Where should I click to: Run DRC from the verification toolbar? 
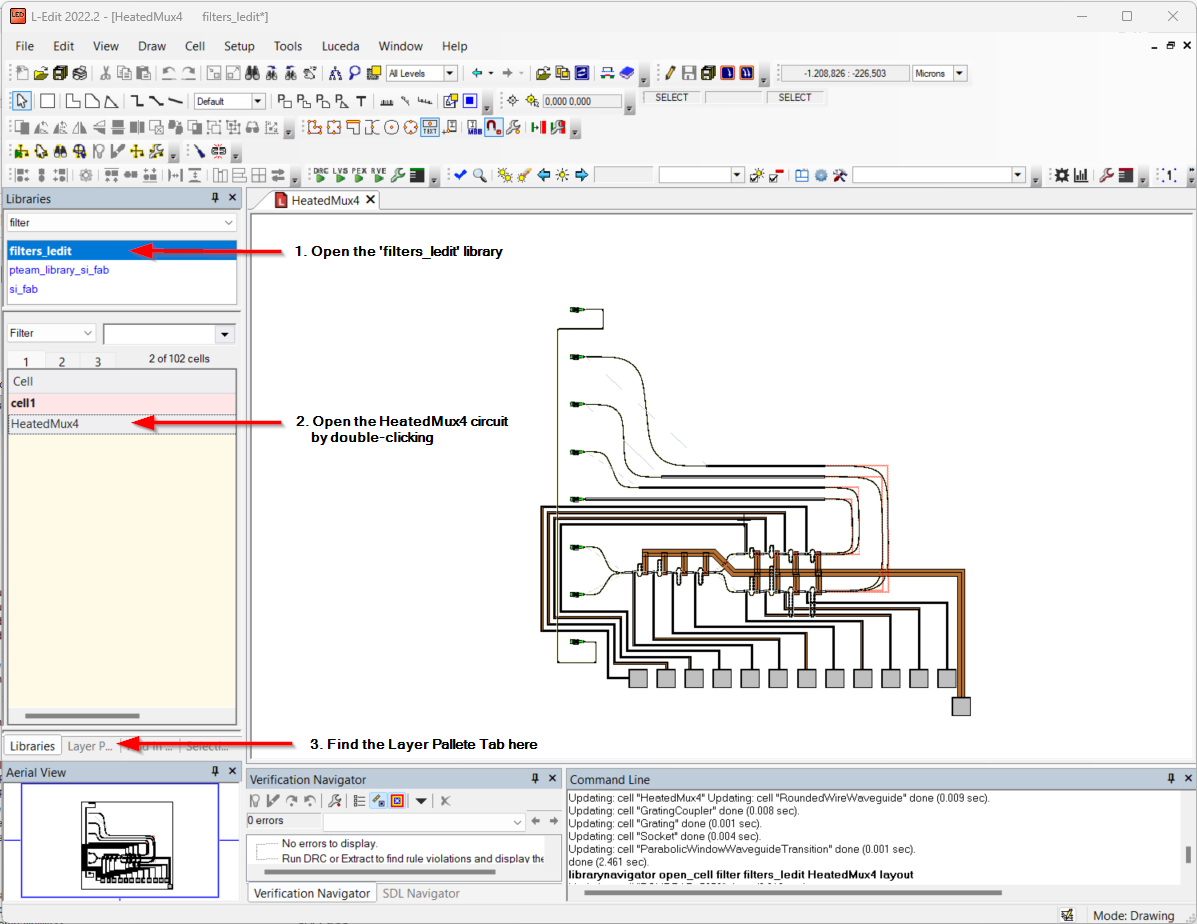coord(320,175)
